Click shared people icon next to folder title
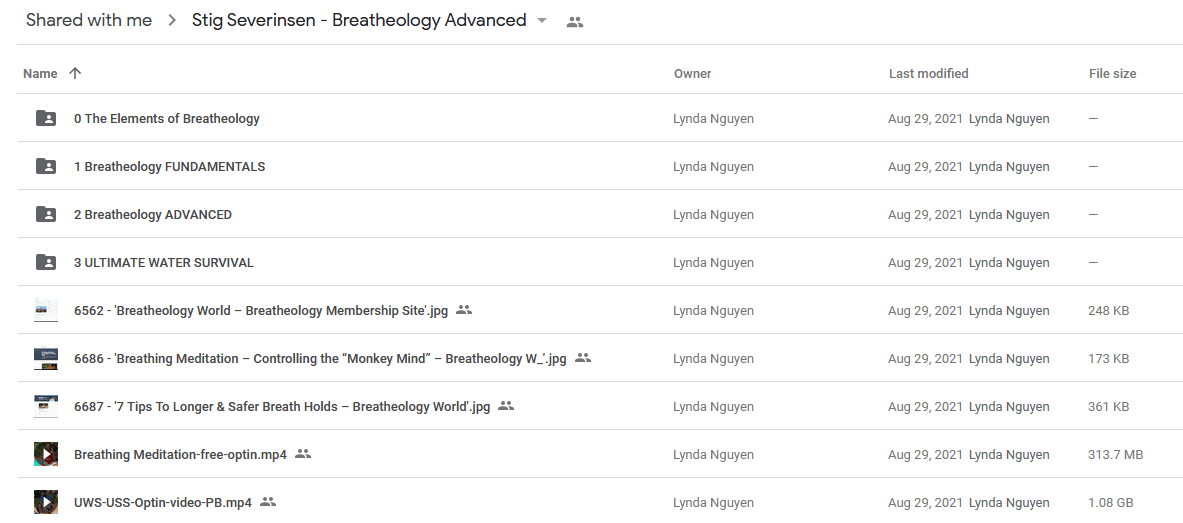The width and height of the screenshot is (1183, 523). [x=575, y=22]
